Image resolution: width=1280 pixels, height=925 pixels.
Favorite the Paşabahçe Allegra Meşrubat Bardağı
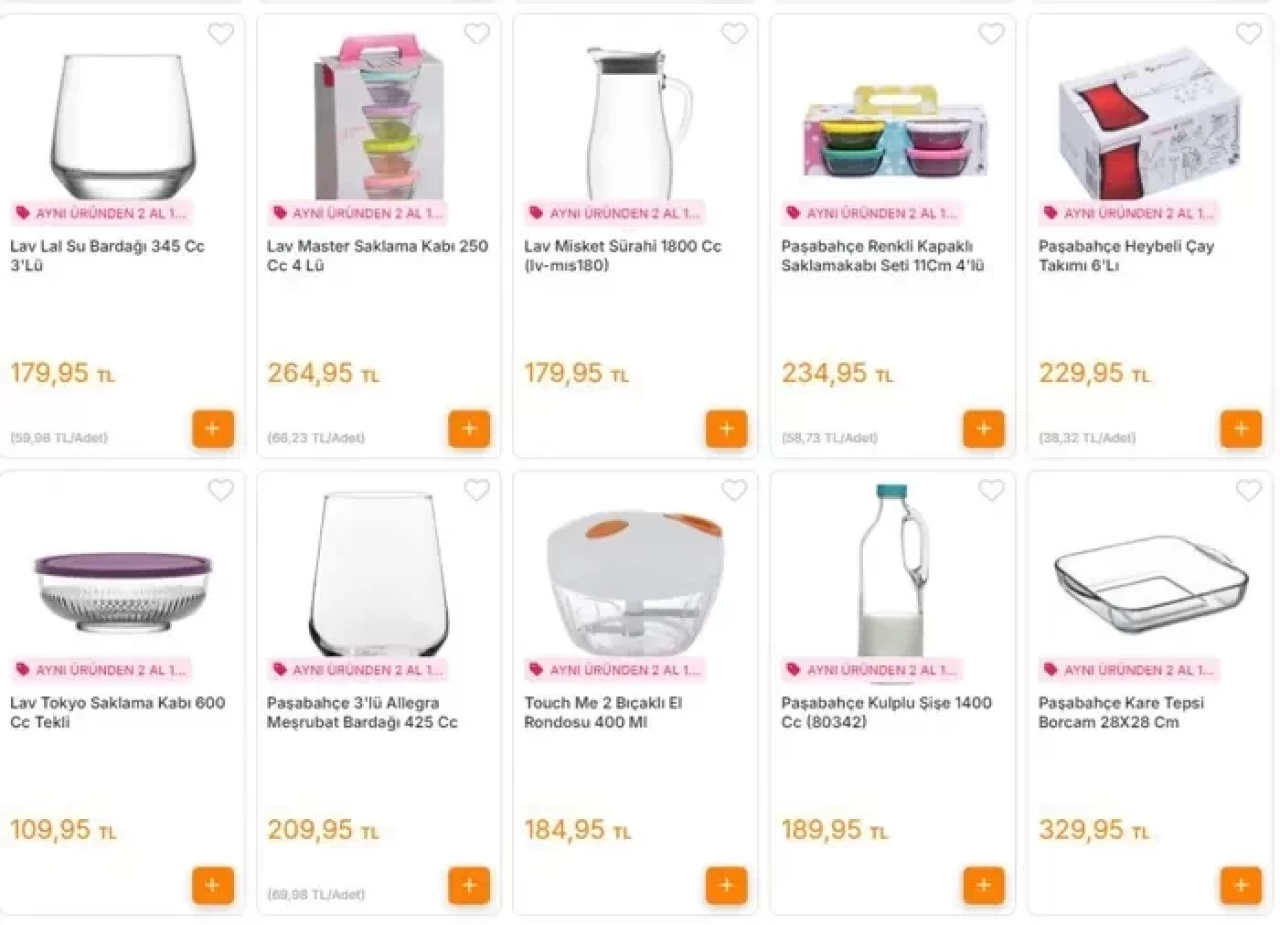pos(477,490)
